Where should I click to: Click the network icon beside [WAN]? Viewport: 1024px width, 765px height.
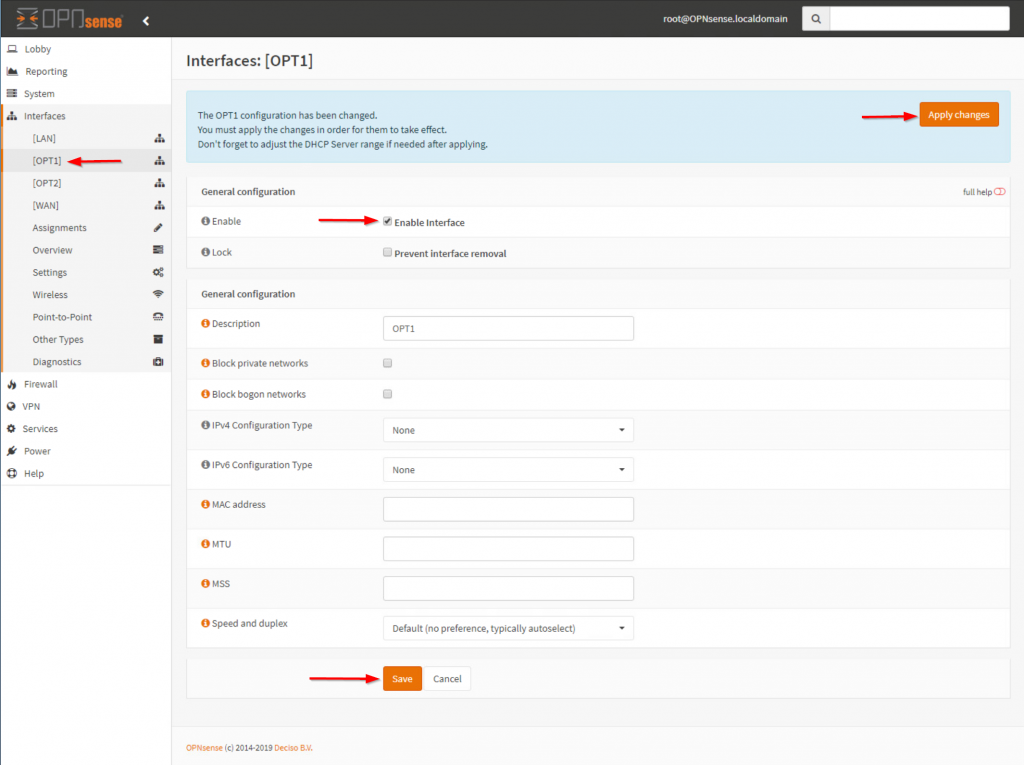(x=158, y=205)
